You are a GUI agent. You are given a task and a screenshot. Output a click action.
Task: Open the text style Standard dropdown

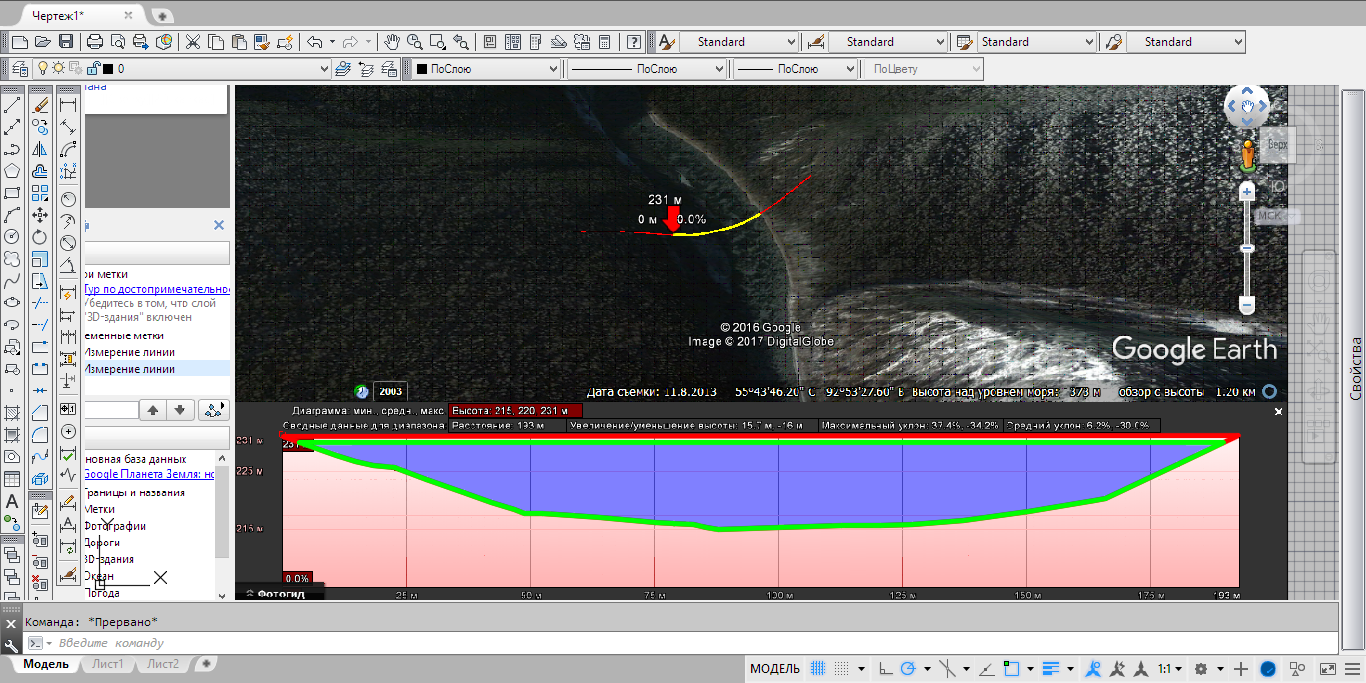pos(739,42)
